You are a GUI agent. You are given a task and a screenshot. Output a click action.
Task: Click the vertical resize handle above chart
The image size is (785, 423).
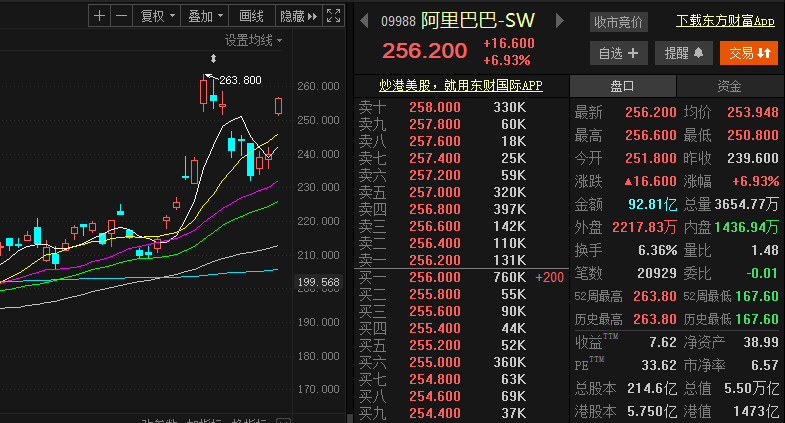click(213, 59)
